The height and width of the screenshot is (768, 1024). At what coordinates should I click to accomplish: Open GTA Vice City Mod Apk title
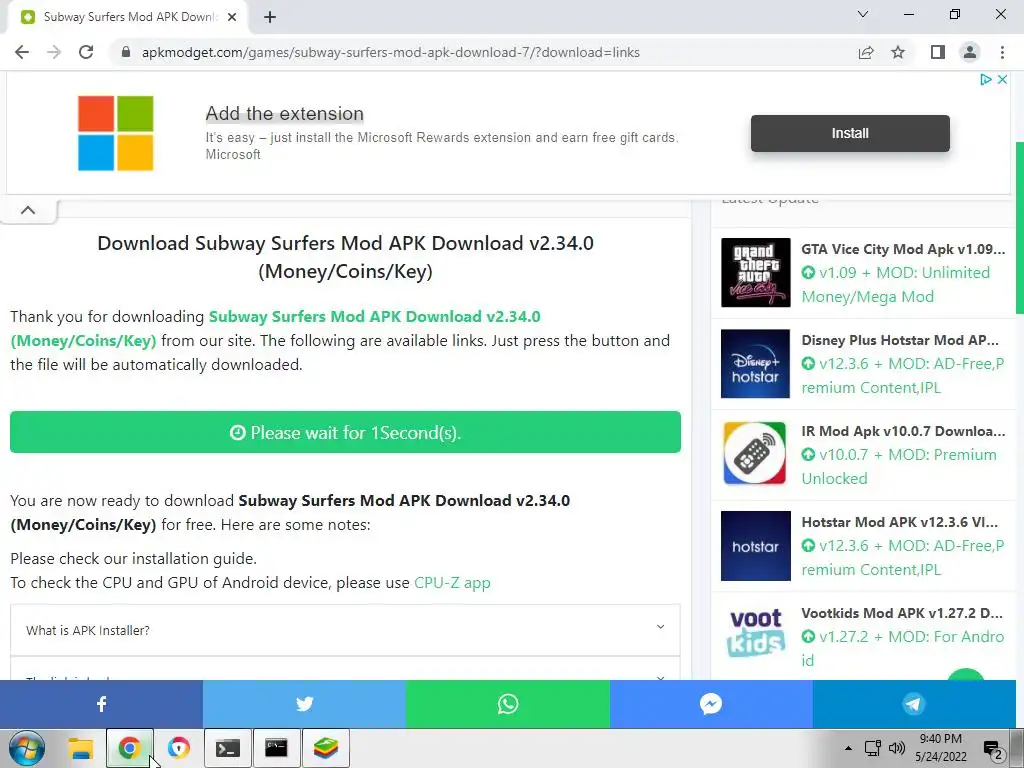pos(903,249)
